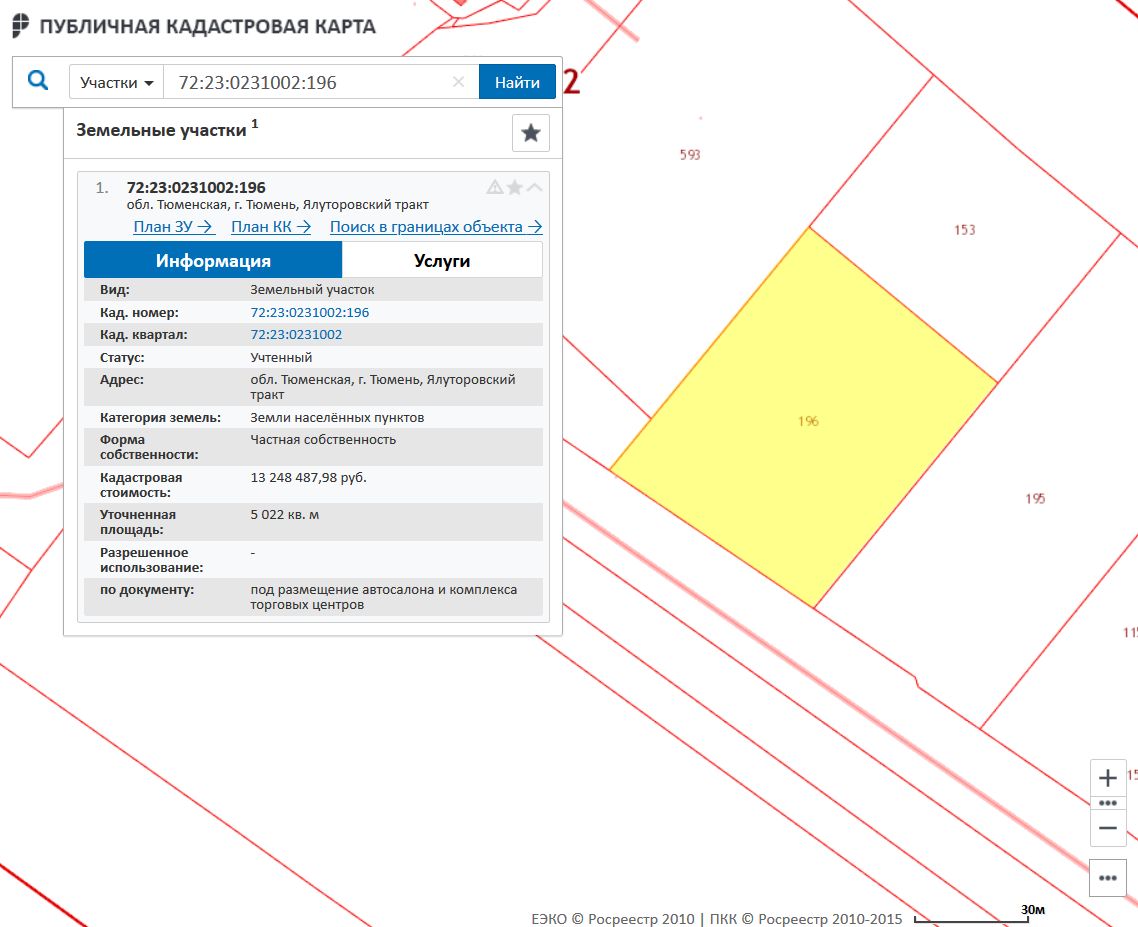
Task: Select parcel 593 on the map
Action: [689, 155]
